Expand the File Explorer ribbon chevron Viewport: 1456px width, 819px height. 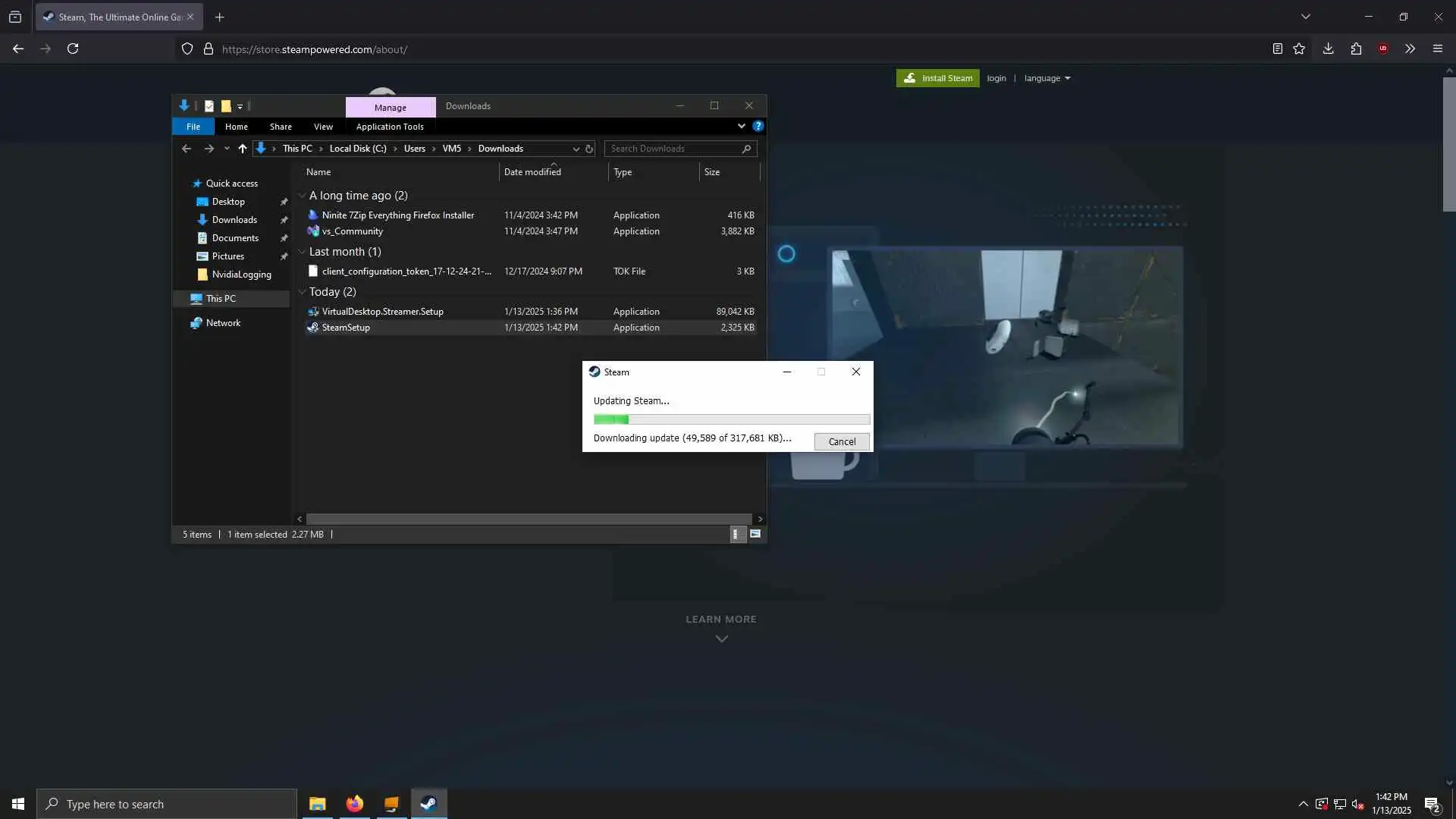click(x=741, y=127)
